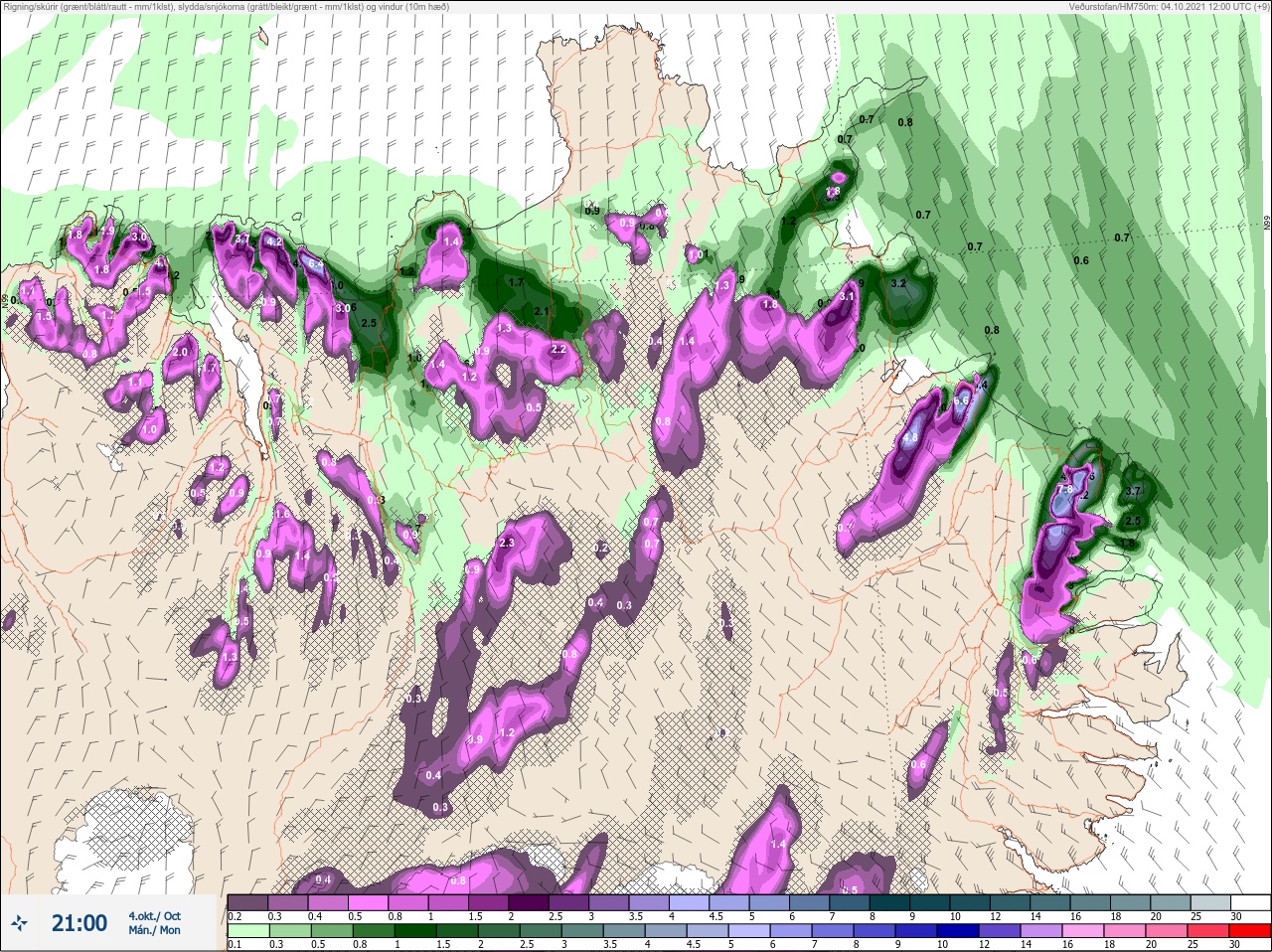The height and width of the screenshot is (952, 1272).
Task: Select the dark teal 8 snow legend swatch
Action: 889,902
